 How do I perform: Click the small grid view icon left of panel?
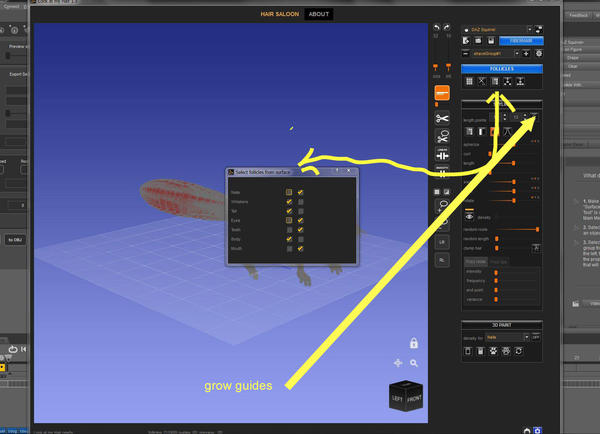pos(437,192)
